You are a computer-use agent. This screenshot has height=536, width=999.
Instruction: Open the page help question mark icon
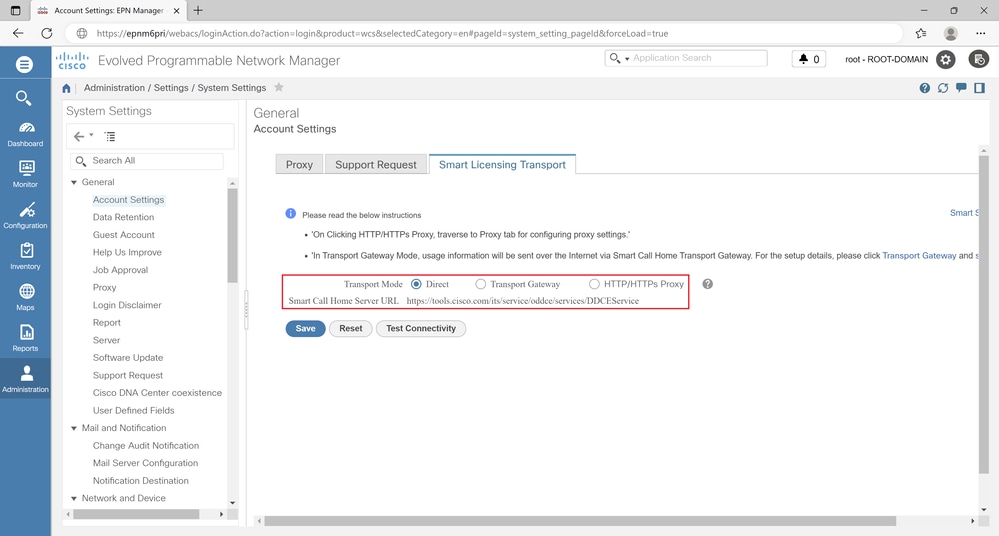tap(924, 88)
